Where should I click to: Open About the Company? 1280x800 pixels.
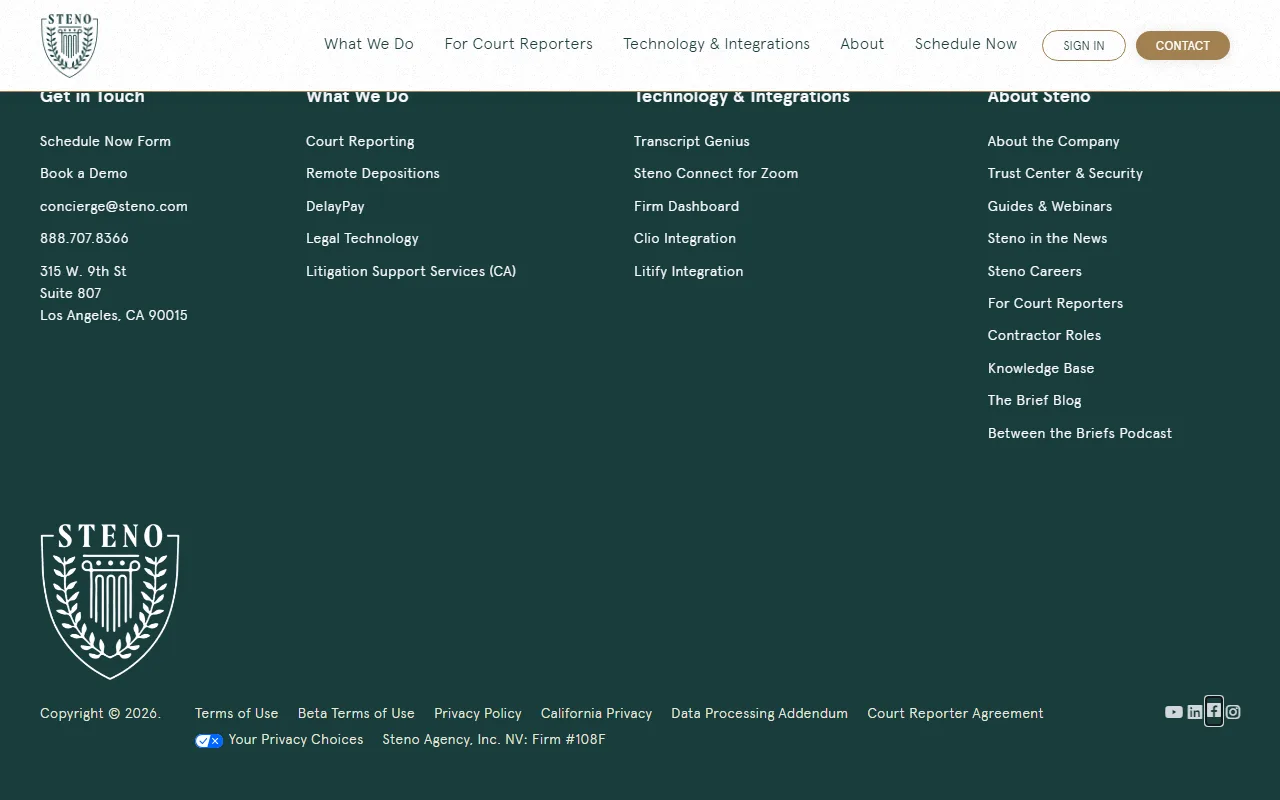click(1054, 141)
